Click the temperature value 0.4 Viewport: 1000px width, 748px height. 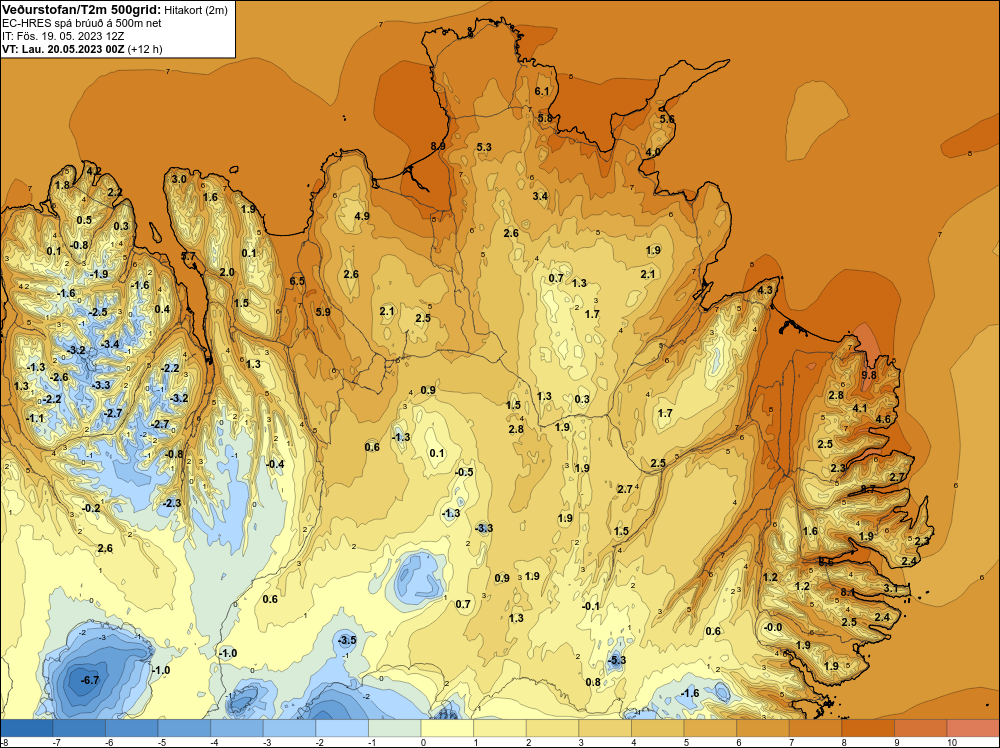[x=162, y=309]
